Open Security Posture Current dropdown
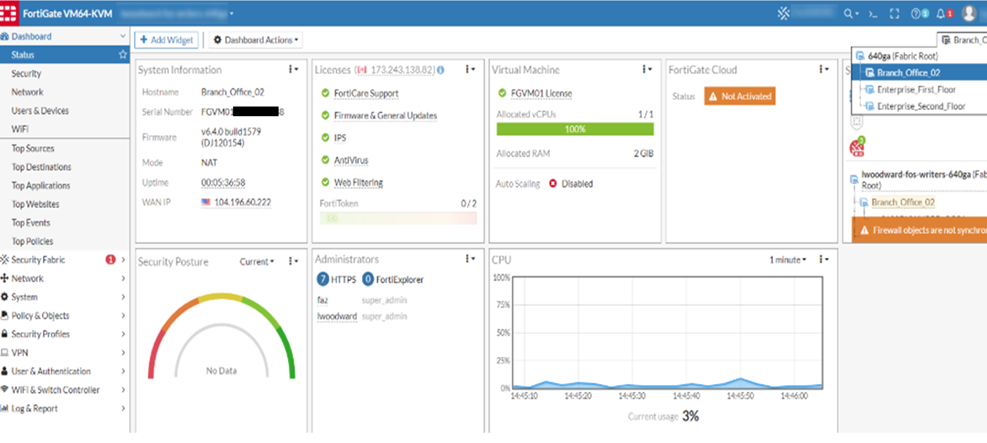 pos(257,261)
